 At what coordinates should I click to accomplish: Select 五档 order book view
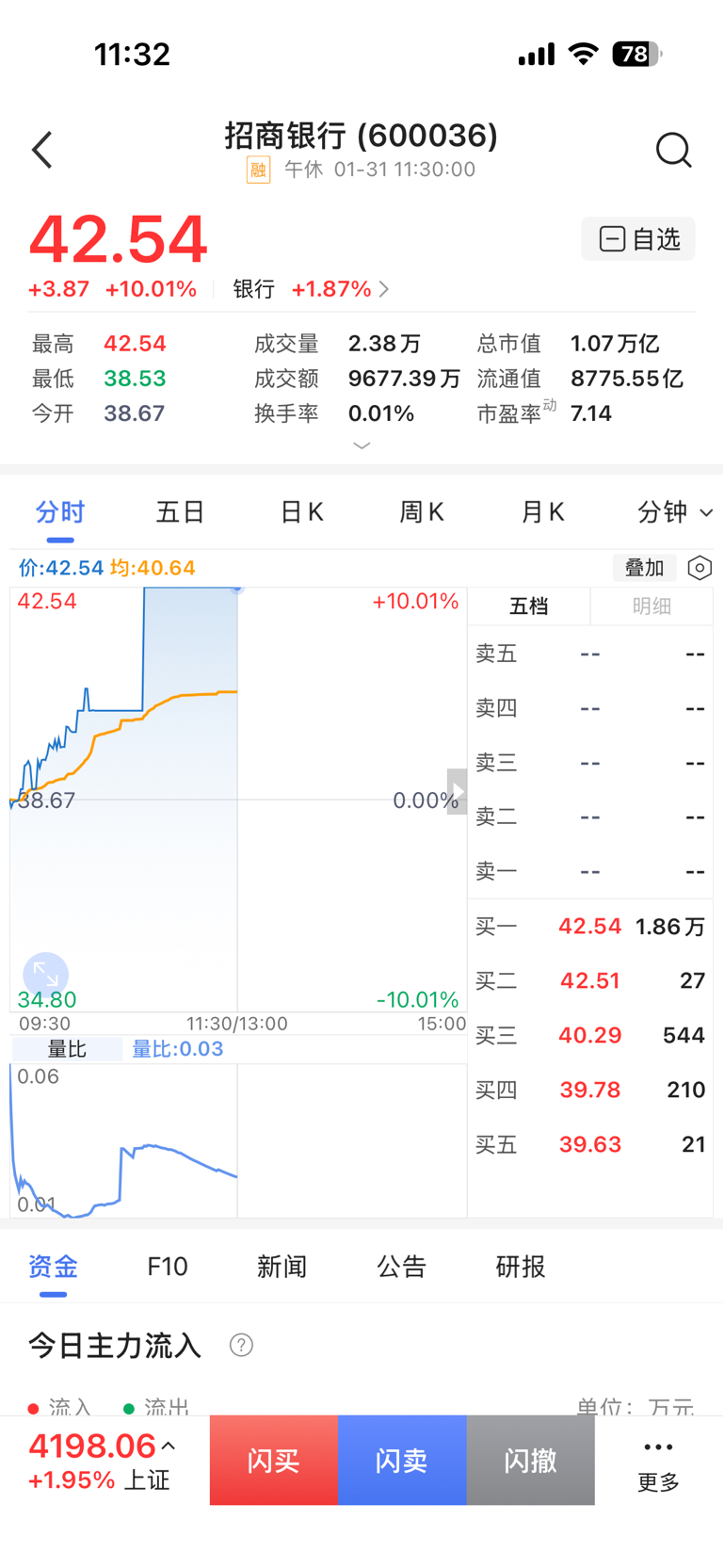pos(529,606)
